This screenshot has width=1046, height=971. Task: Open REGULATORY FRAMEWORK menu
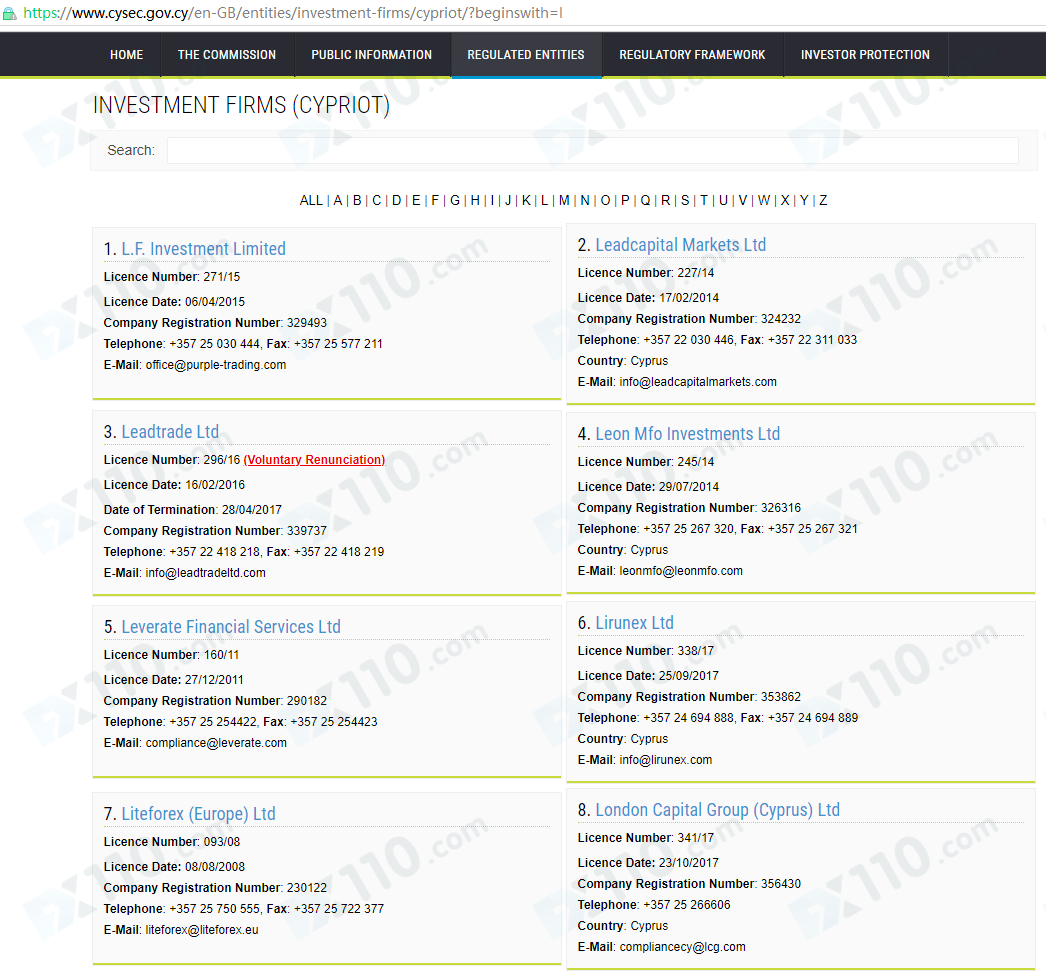coord(692,55)
